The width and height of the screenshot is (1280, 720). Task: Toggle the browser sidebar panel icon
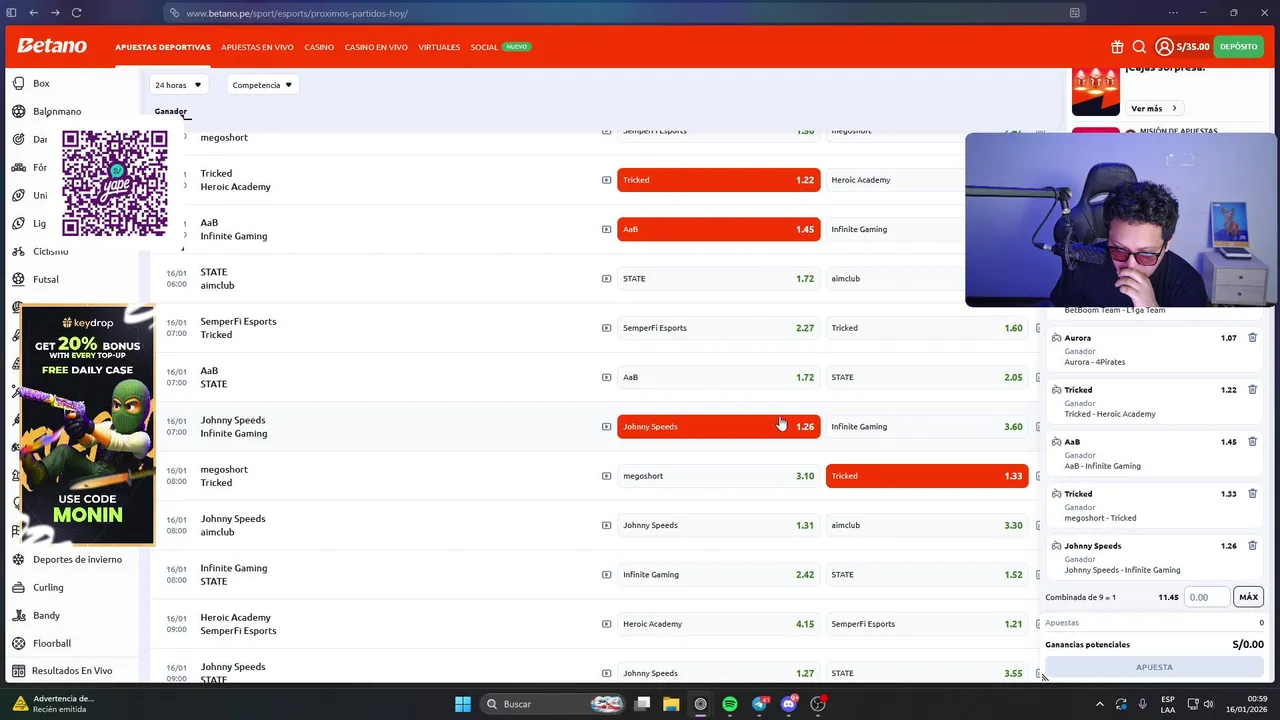11,13
